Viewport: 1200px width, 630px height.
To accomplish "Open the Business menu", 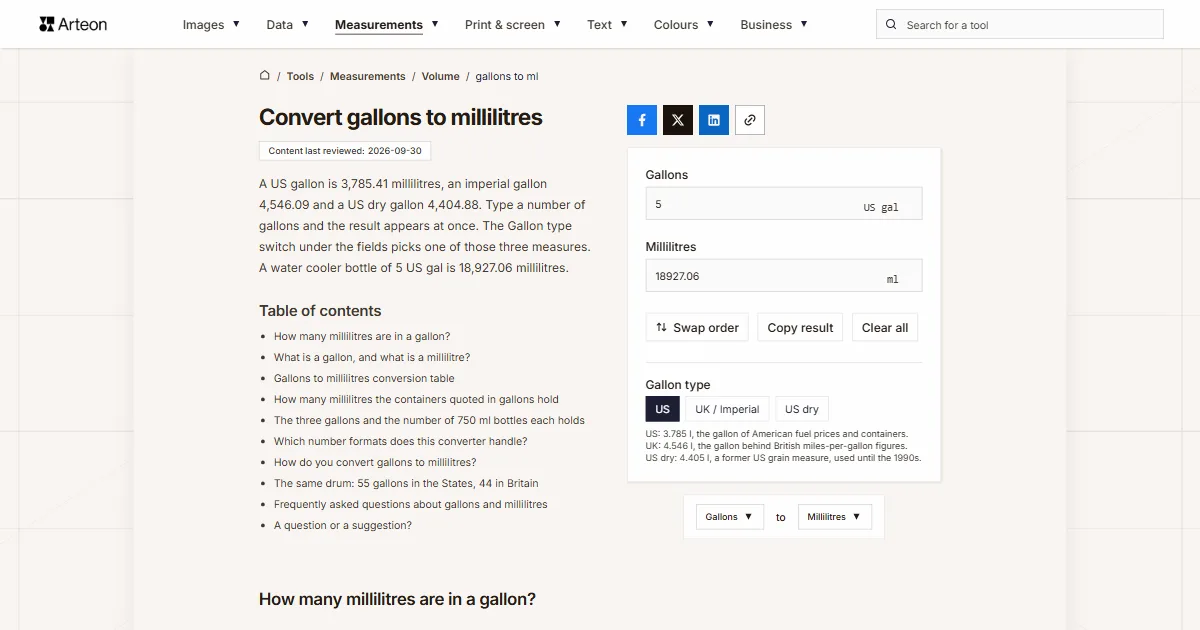I will (x=774, y=25).
